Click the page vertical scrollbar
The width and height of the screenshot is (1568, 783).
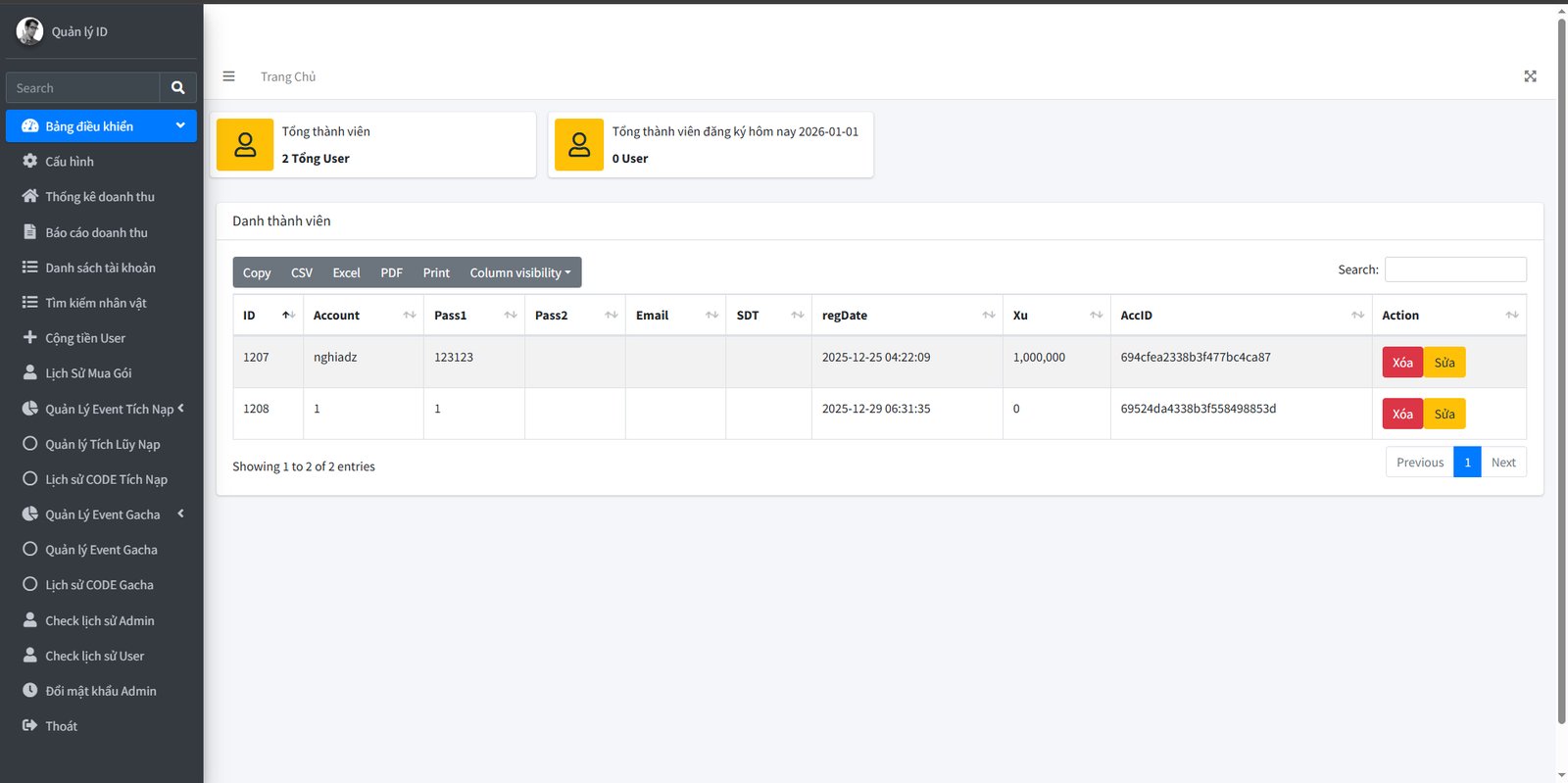pyautogui.click(x=1561, y=372)
